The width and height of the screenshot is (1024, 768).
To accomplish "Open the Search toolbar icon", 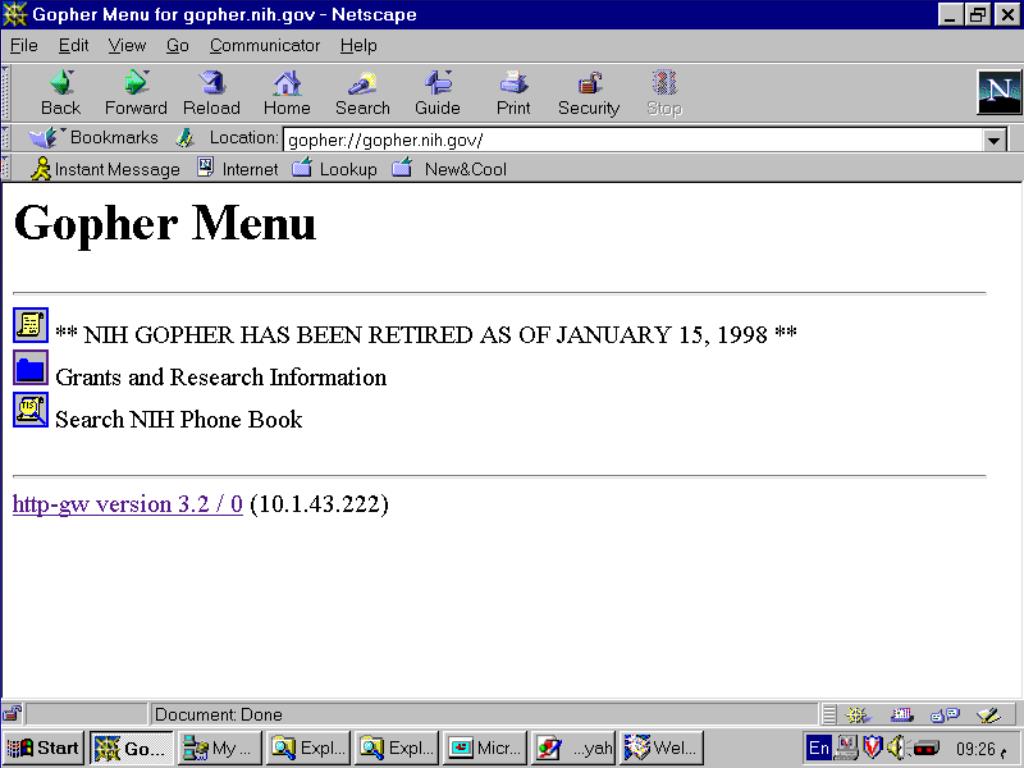I will [x=362, y=84].
